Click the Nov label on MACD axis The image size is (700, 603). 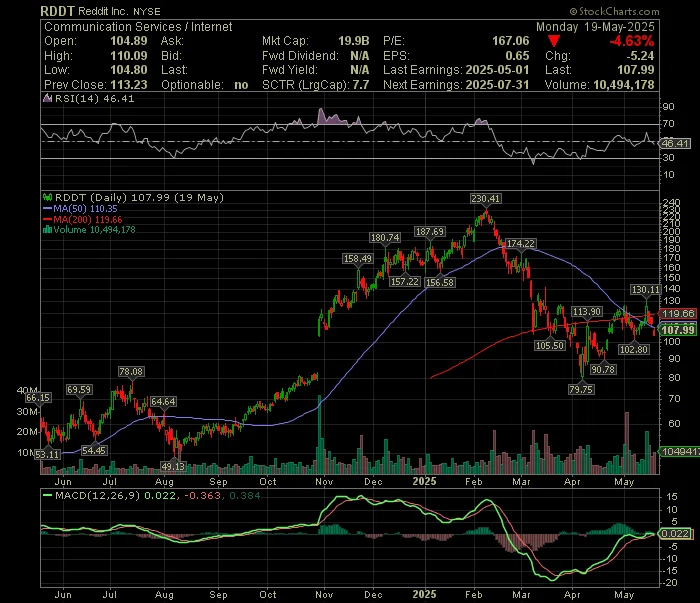[324, 595]
